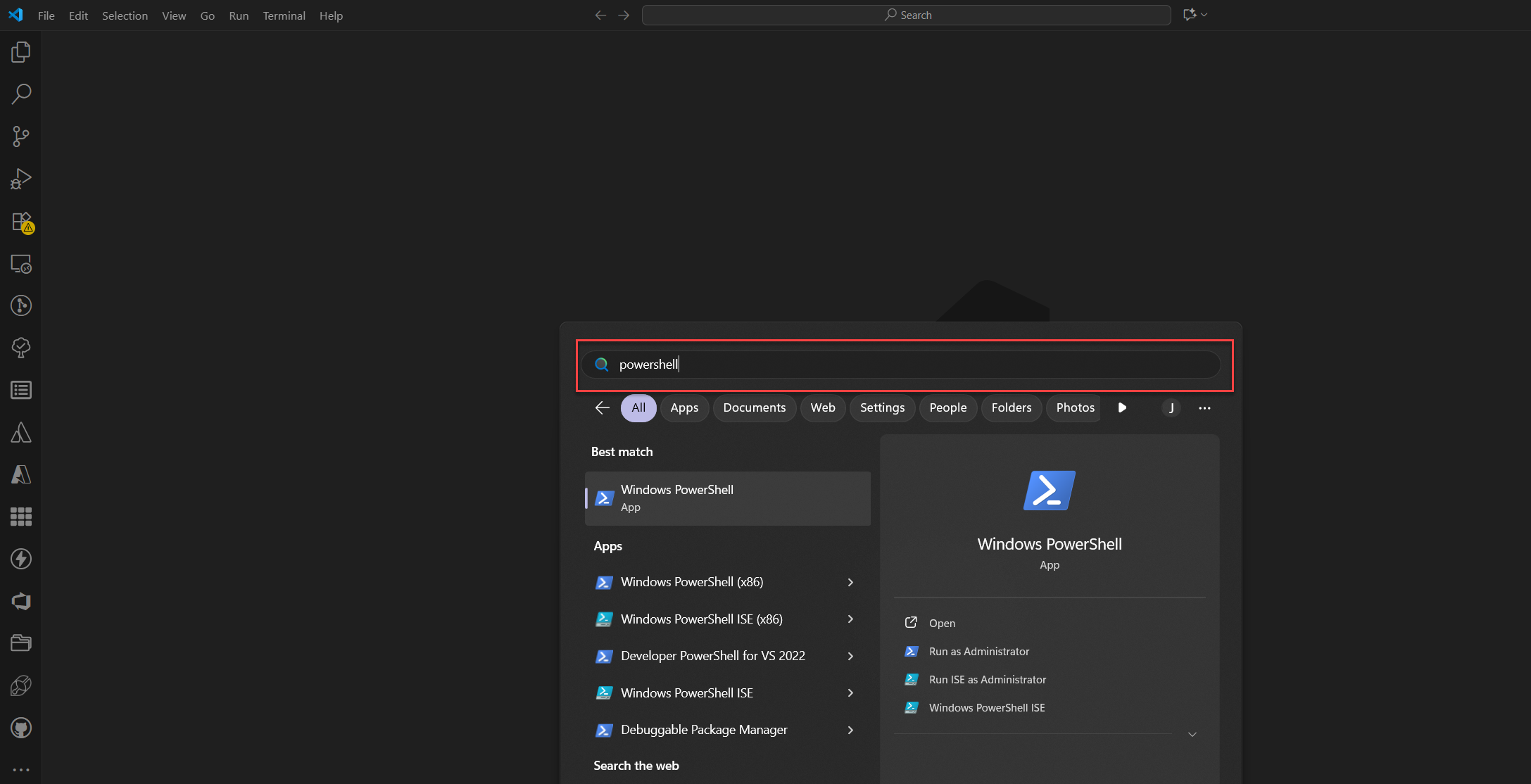
Task: Select the Apps search filter
Action: pyautogui.click(x=683, y=407)
